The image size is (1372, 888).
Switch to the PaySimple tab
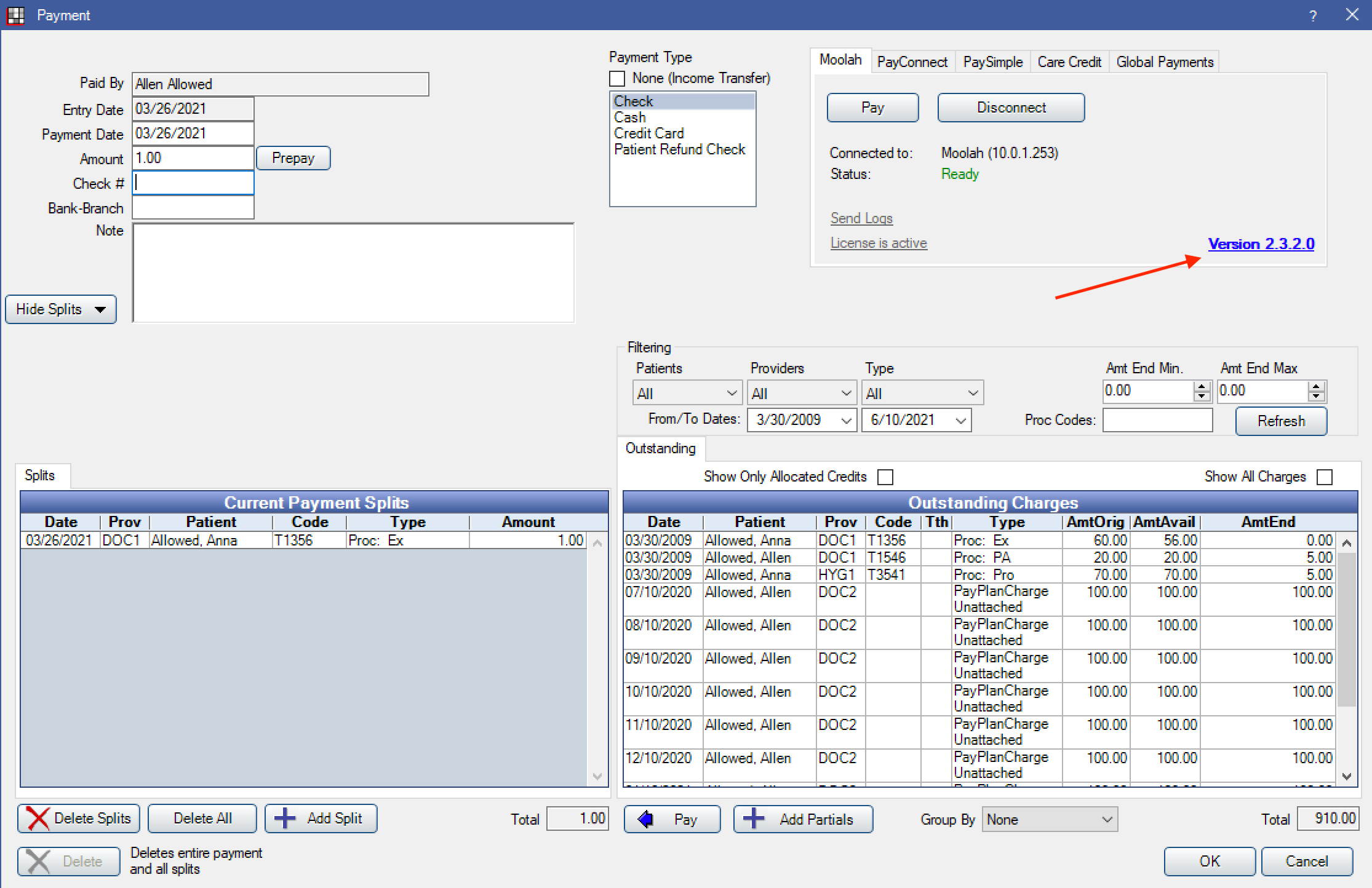point(993,62)
